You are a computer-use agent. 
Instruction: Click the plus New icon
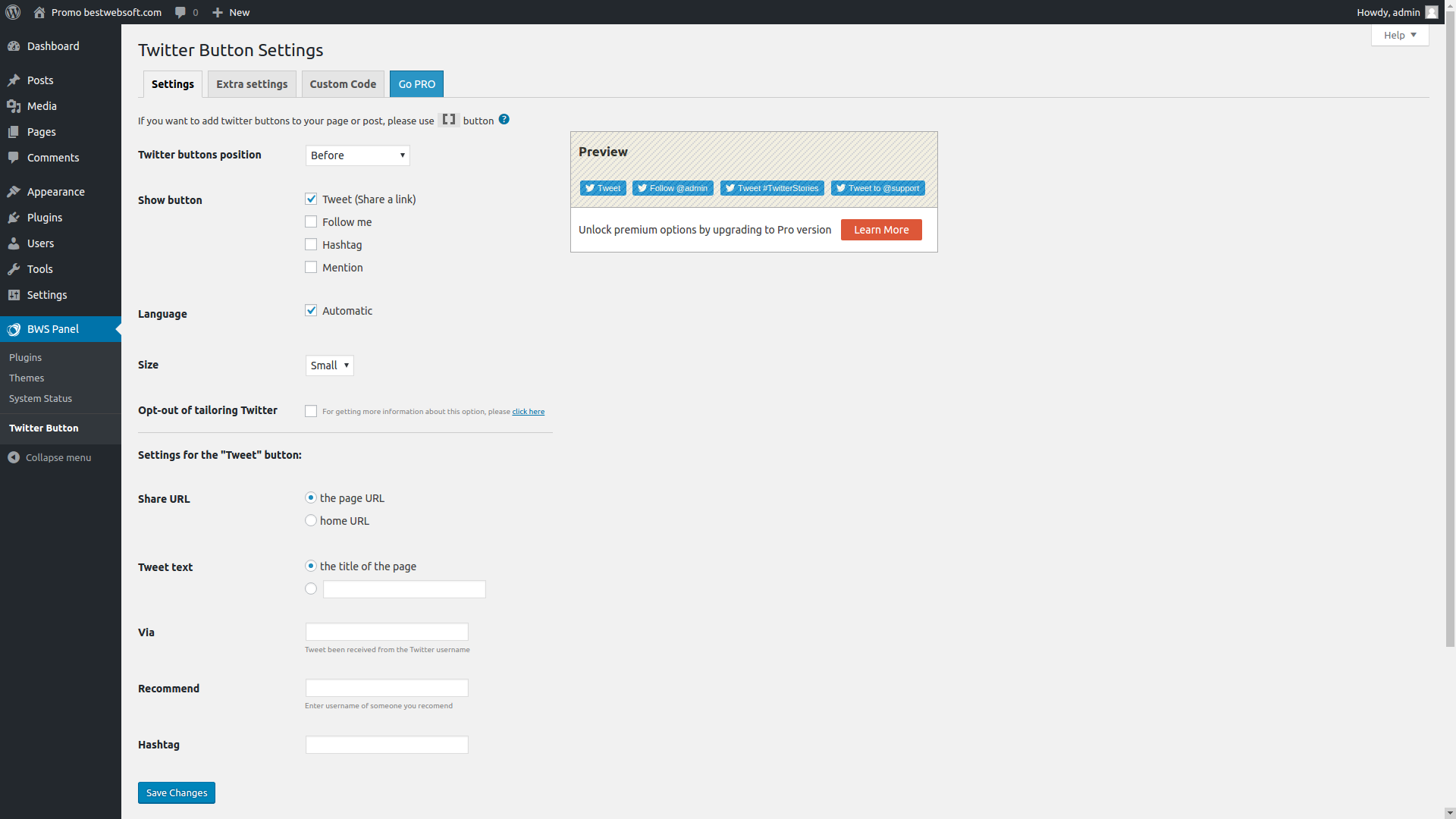click(x=218, y=12)
